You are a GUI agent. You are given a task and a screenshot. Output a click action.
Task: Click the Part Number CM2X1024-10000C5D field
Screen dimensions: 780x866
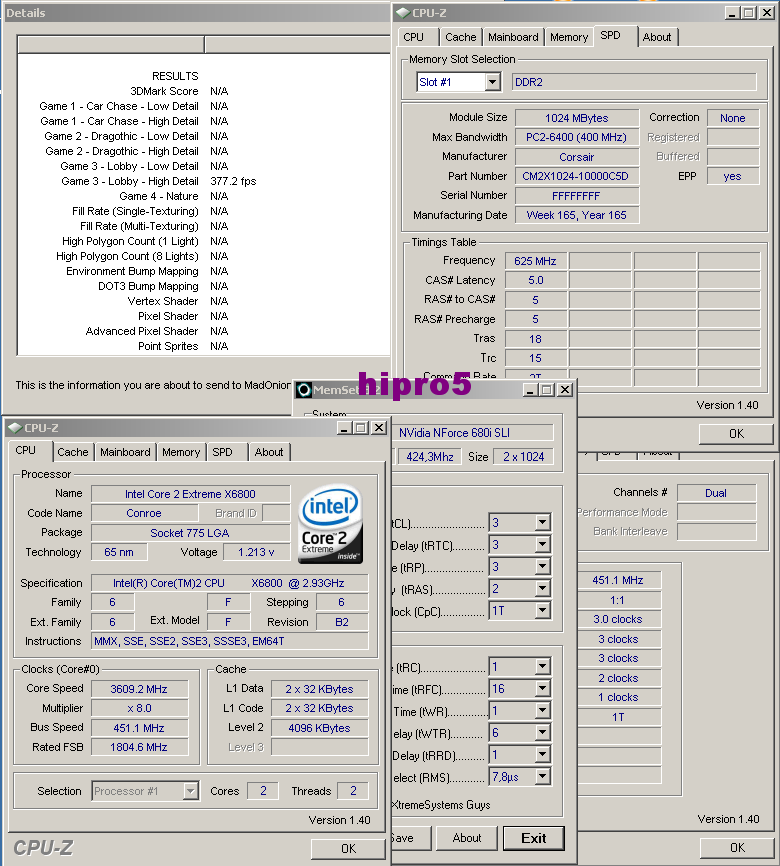tap(576, 176)
